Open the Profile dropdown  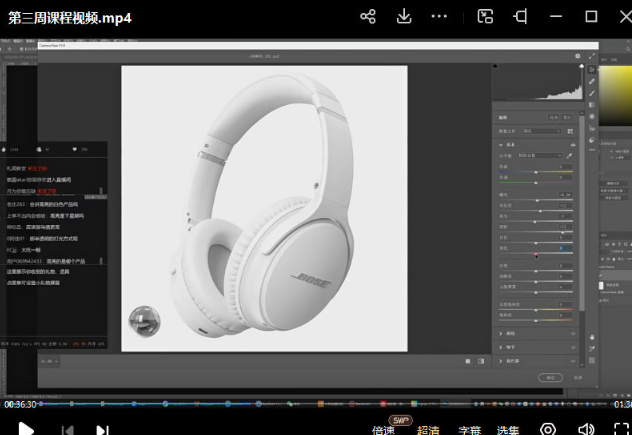(x=542, y=131)
